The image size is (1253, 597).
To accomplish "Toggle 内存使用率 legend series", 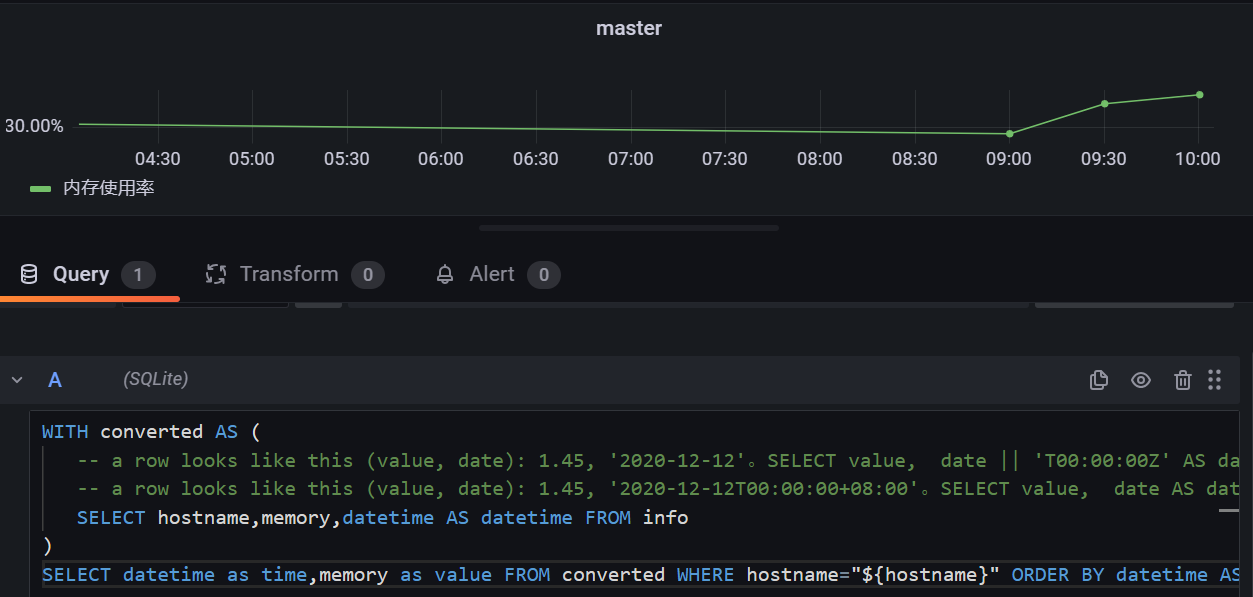I will [40, 188].
